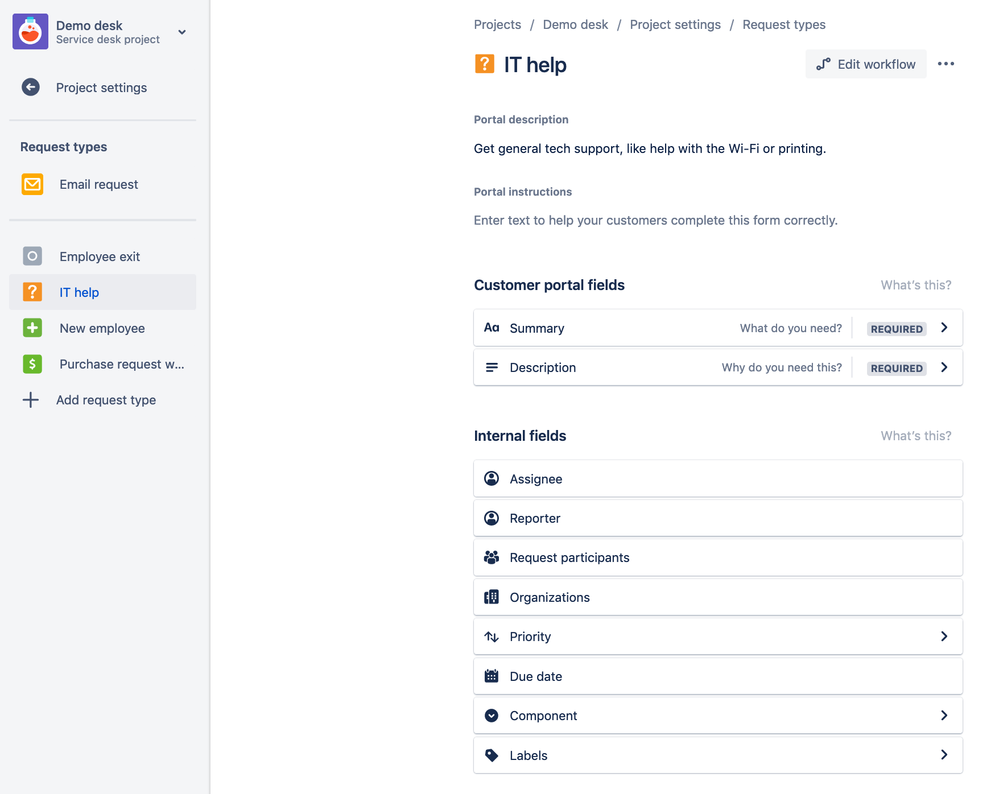Click the Edit workflow button
The image size is (999, 794).
866,63
